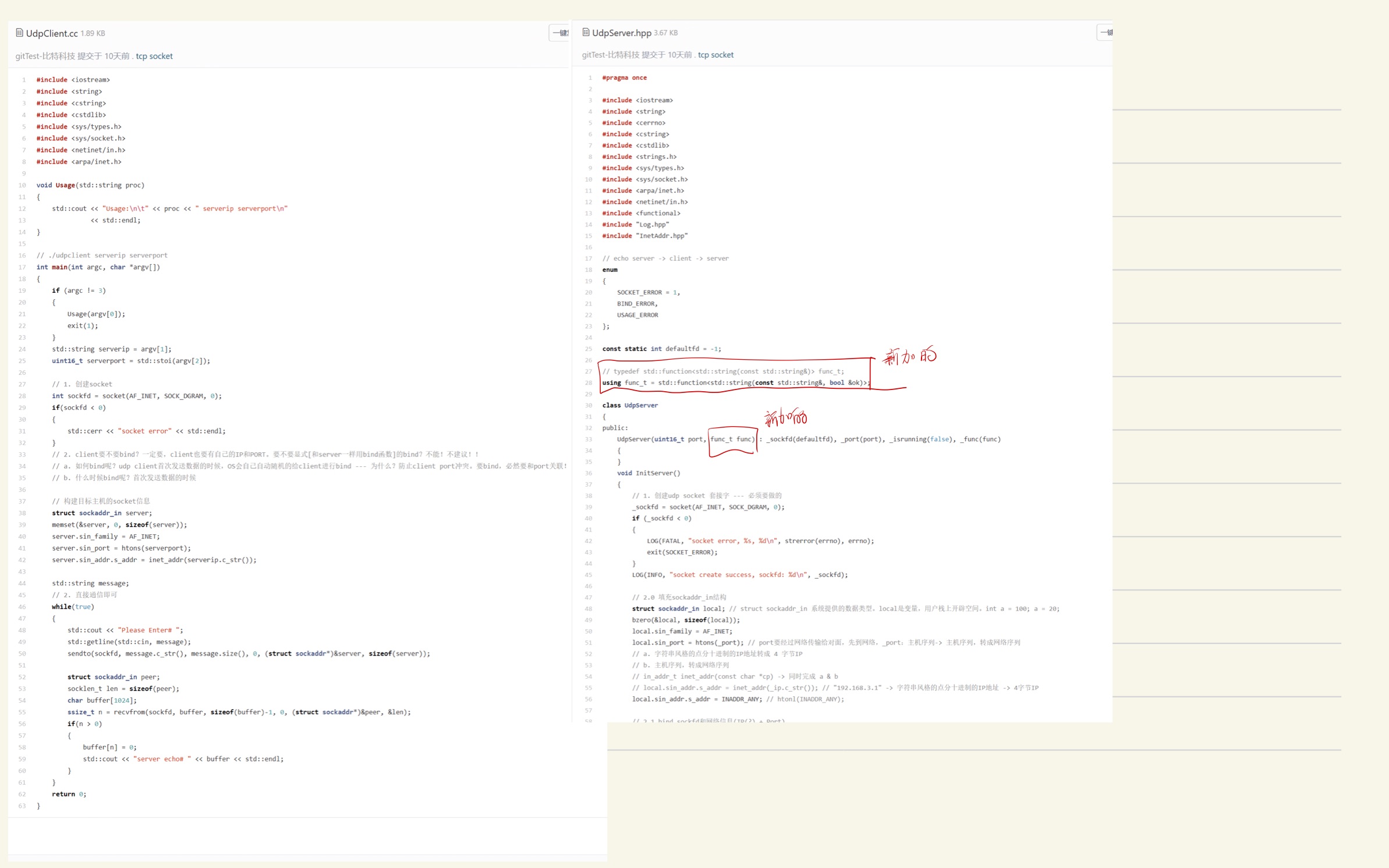
Task: Click the #pragma once line in UdpServer.hpp
Action: (624, 77)
